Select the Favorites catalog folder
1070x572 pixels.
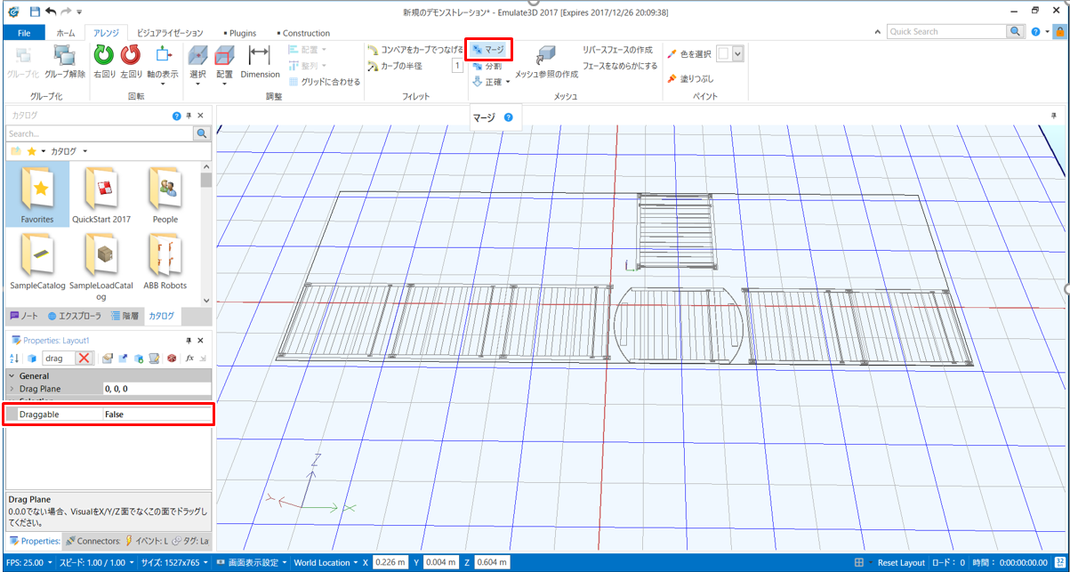38,195
